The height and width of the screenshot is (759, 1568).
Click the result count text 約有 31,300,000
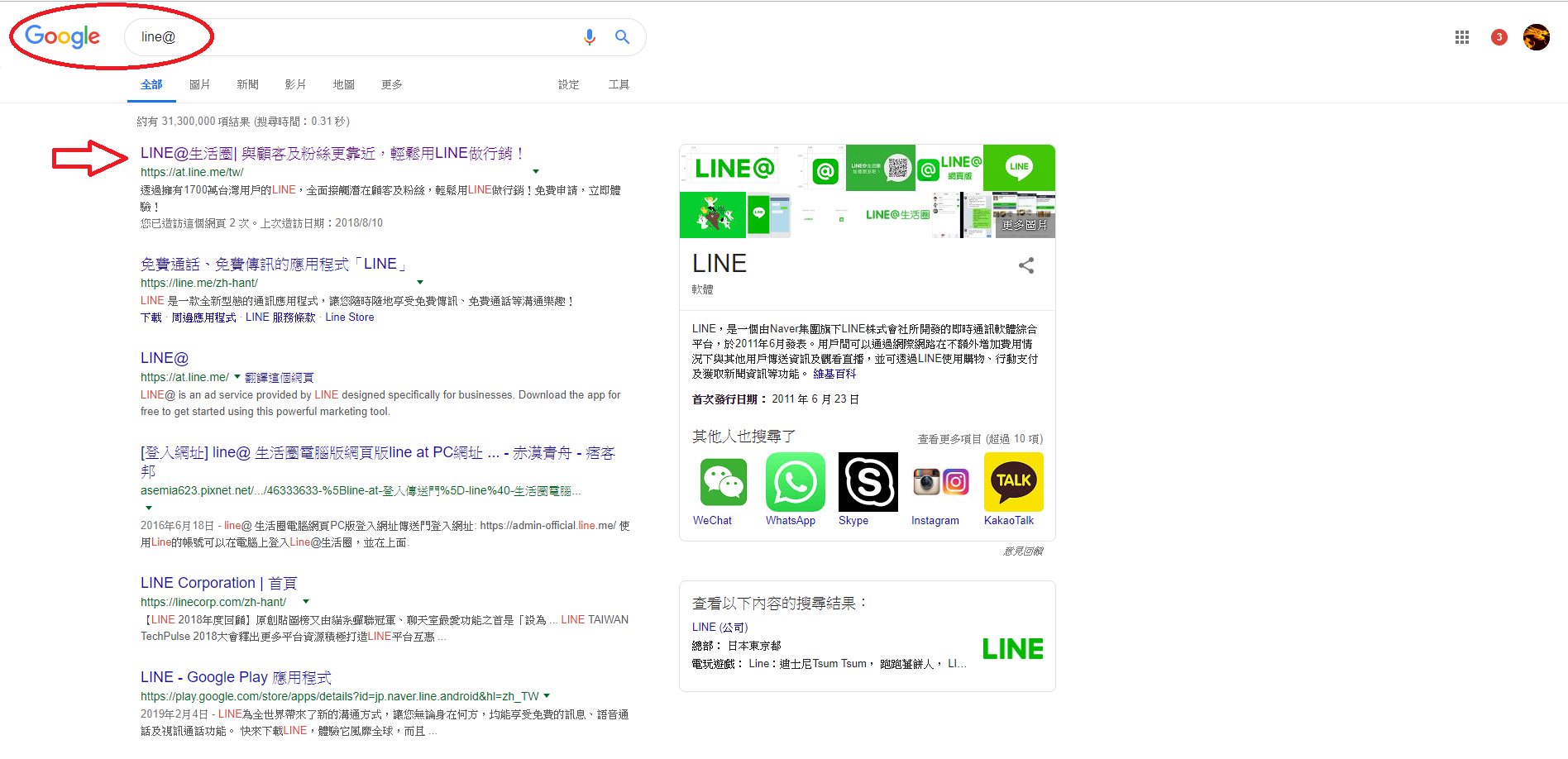click(x=193, y=122)
